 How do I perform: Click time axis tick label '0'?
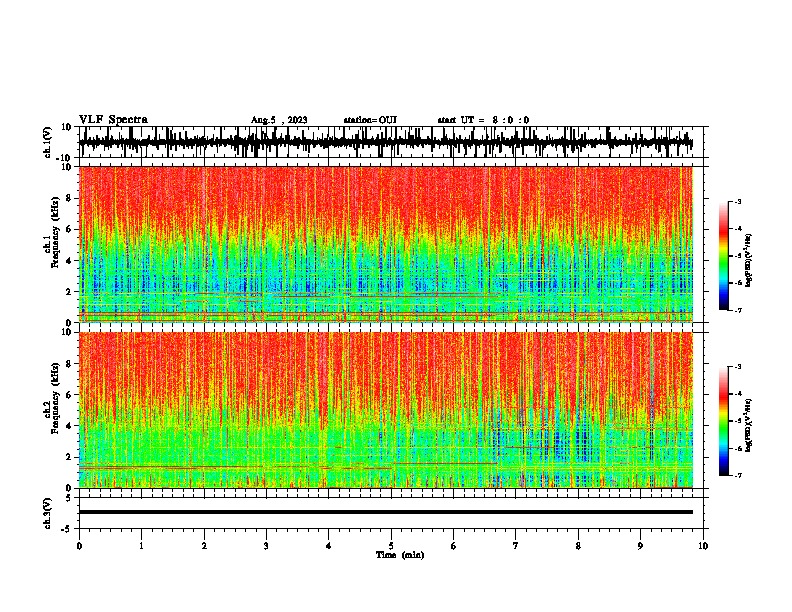point(79,546)
